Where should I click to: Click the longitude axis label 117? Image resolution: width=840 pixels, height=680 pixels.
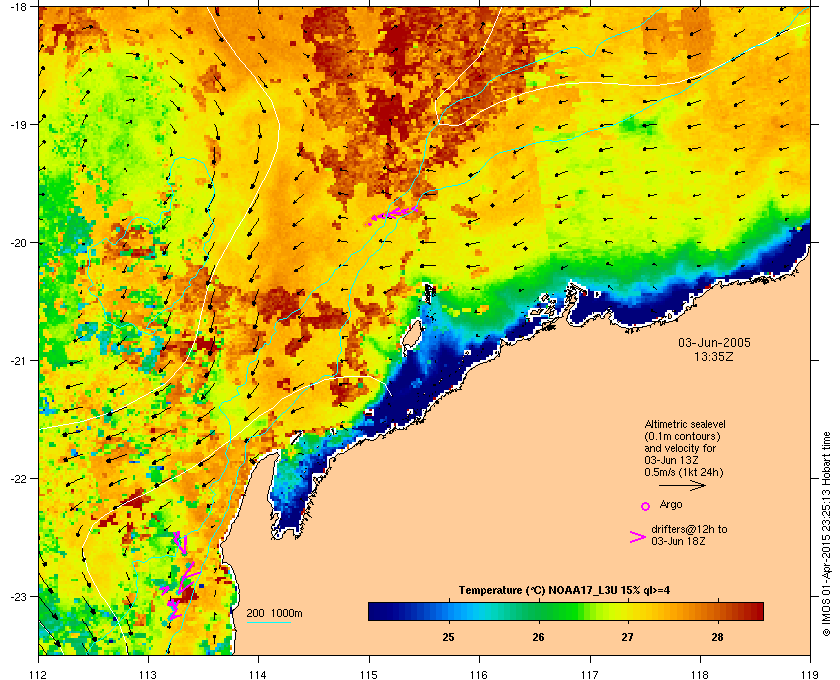point(590,674)
